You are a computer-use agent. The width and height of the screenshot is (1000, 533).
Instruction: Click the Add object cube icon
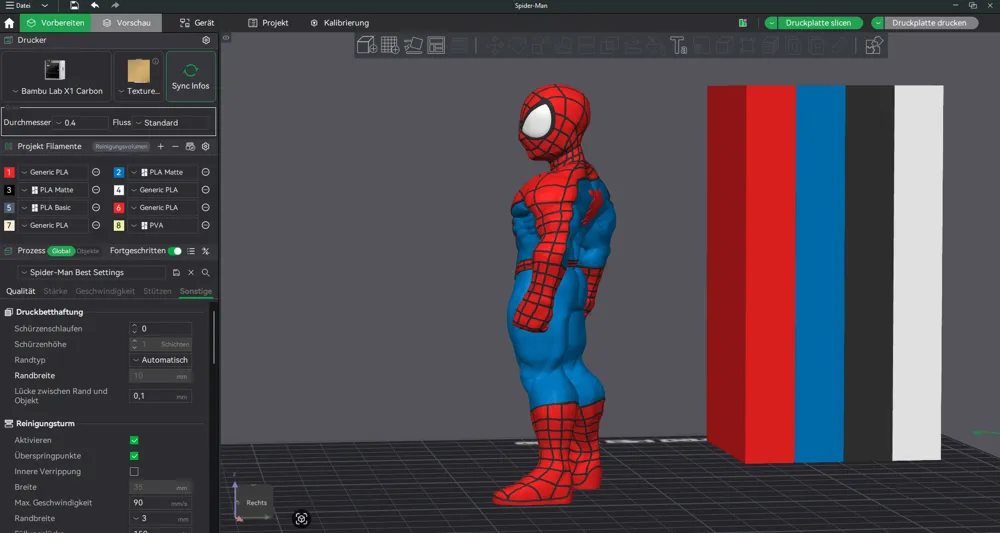coord(367,45)
